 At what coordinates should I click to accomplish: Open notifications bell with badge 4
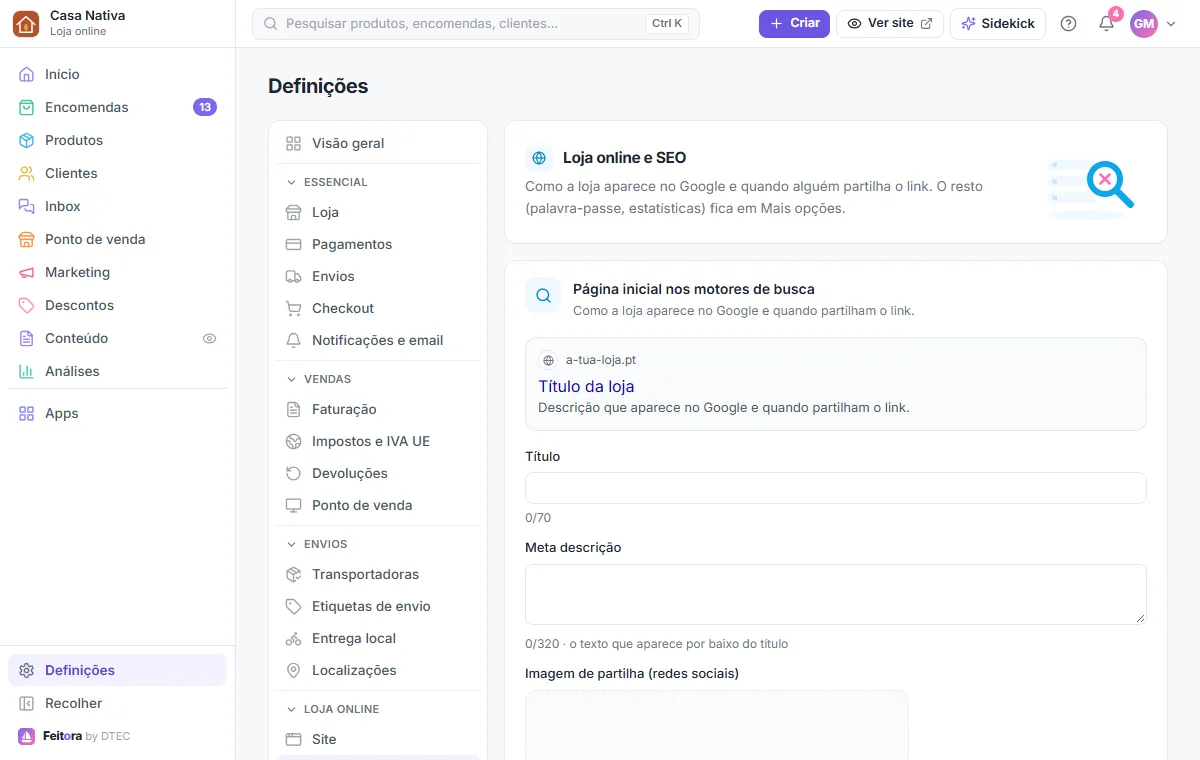[x=1106, y=23]
